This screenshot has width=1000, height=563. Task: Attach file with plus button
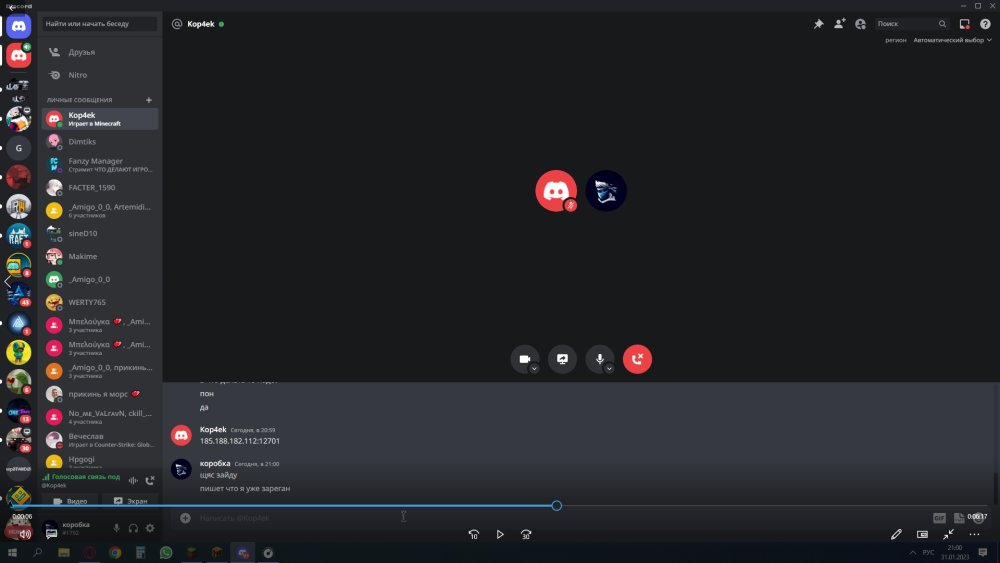pyautogui.click(x=185, y=518)
